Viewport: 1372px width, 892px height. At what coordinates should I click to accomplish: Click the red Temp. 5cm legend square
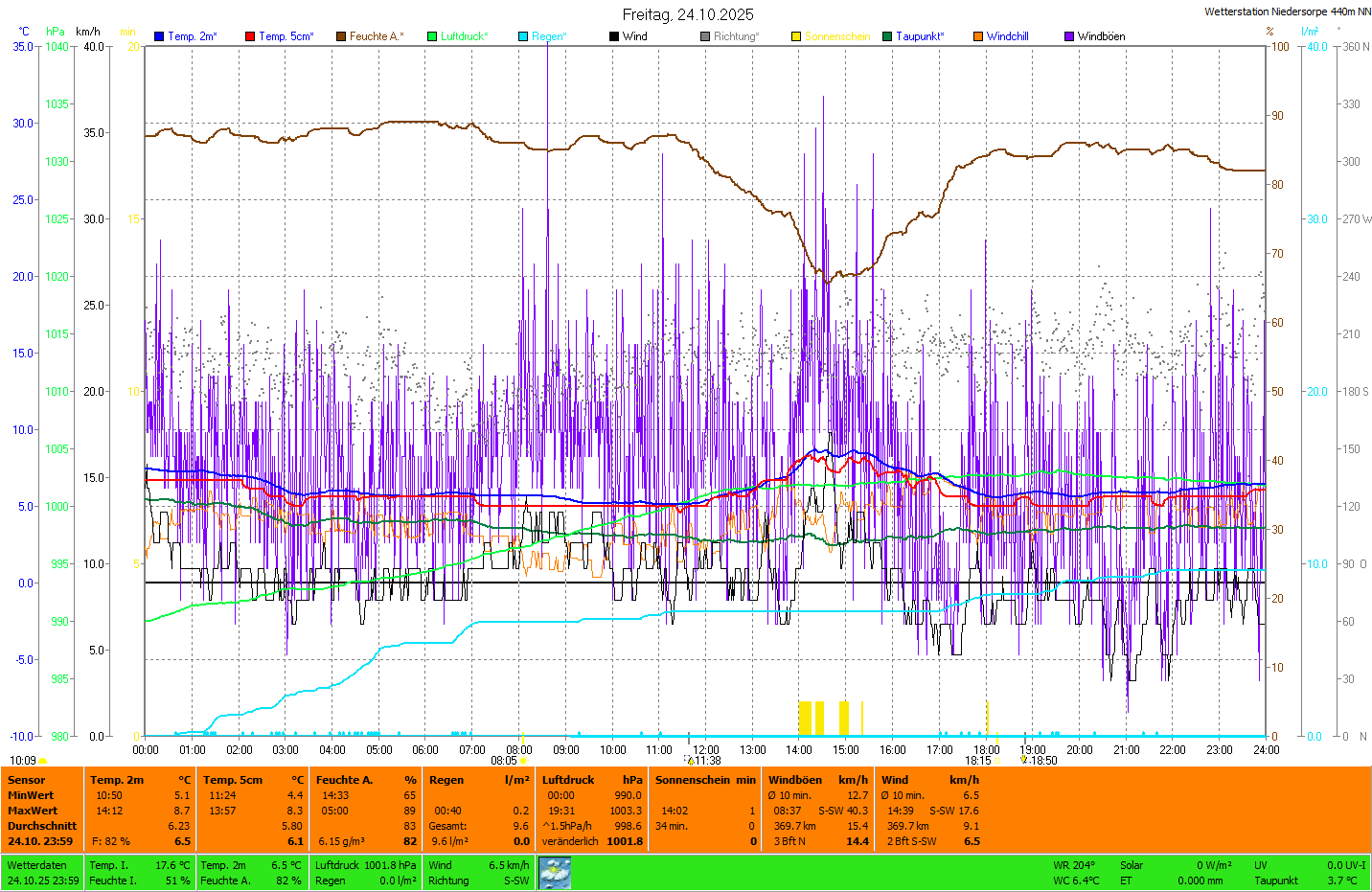(x=250, y=36)
